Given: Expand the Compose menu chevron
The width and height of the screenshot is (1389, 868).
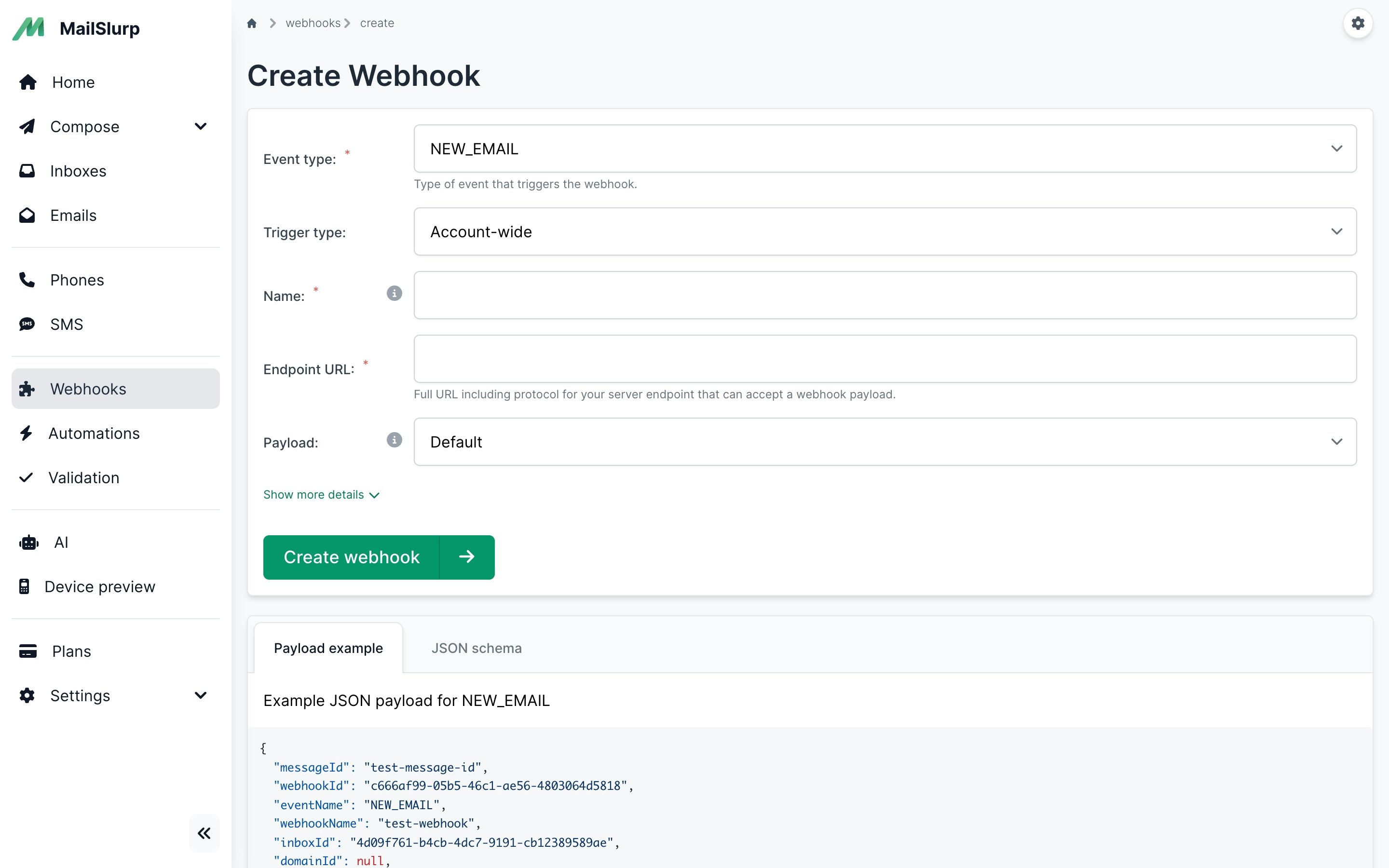Looking at the screenshot, I should pyautogui.click(x=200, y=126).
